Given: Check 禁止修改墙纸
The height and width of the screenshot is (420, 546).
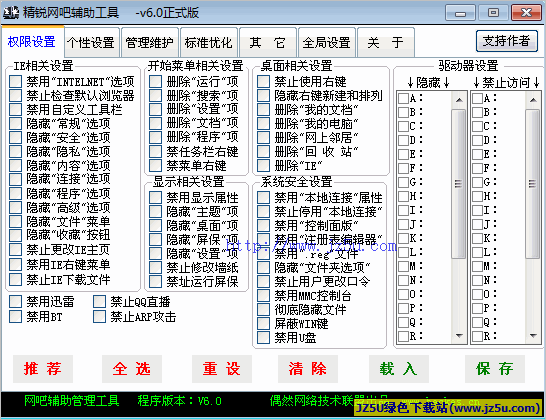Looking at the screenshot, I should [x=155, y=267].
